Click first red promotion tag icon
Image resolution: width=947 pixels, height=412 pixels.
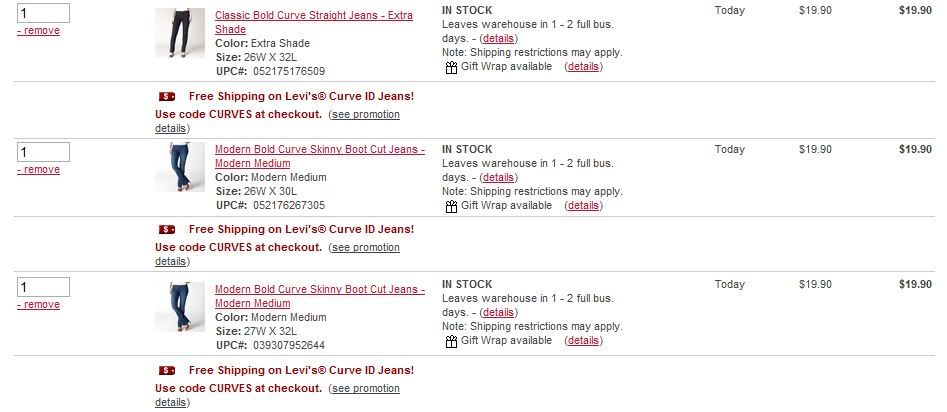click(167, 96)
